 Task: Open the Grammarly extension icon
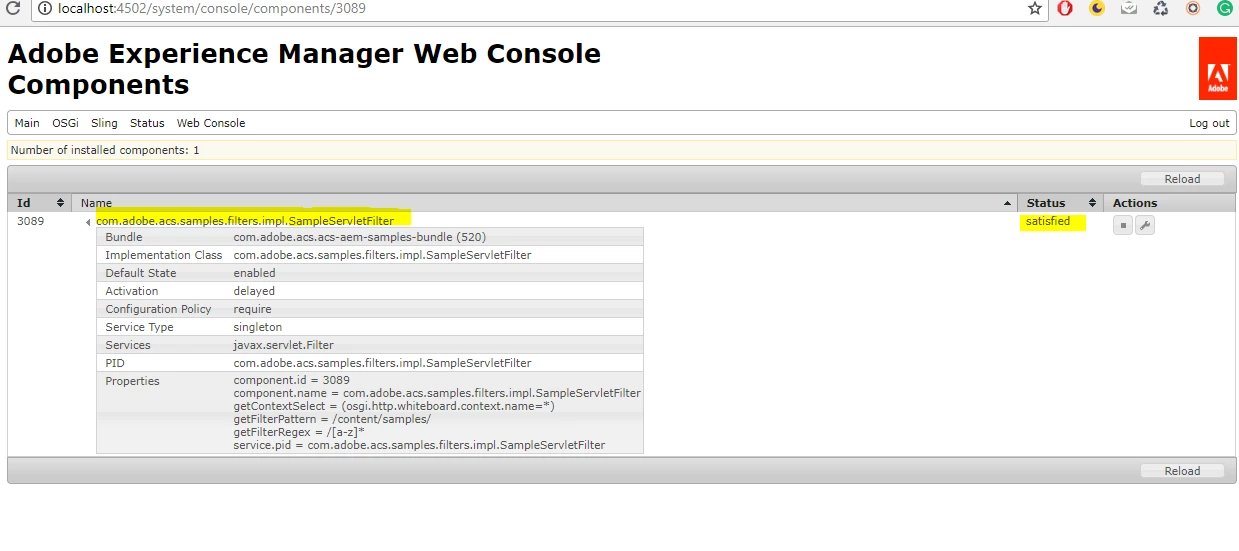[1224, 8]
